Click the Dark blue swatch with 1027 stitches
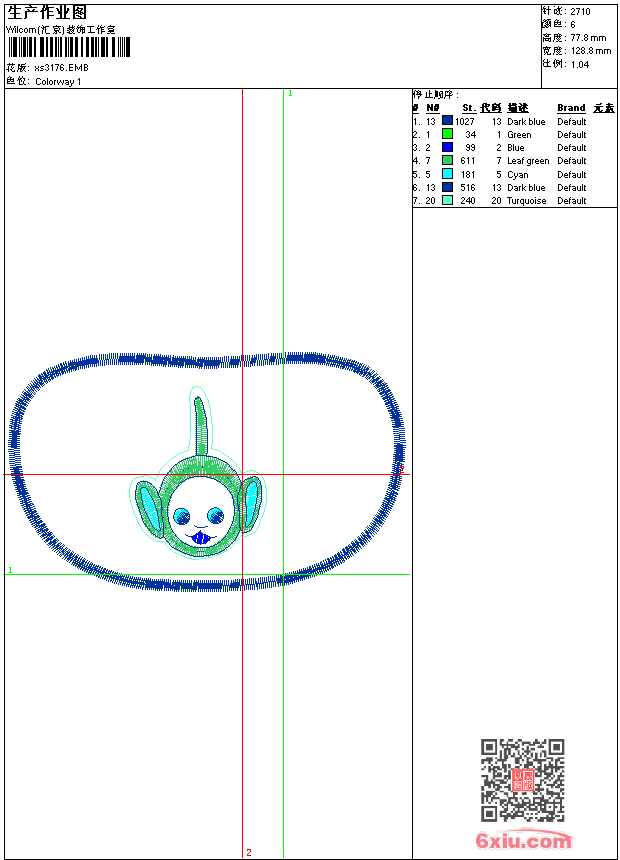620x860 pixels. [448, 121]
